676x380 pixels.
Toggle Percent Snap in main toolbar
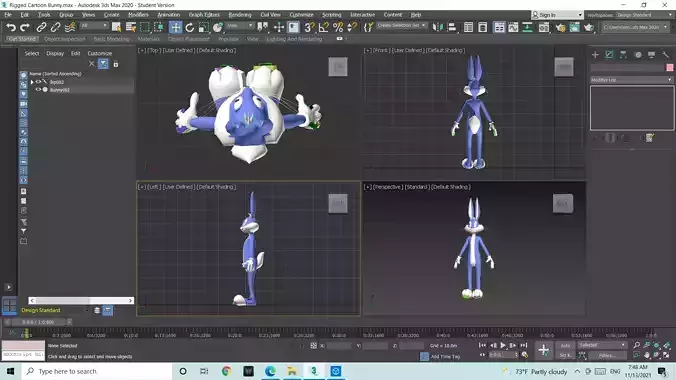338,28
